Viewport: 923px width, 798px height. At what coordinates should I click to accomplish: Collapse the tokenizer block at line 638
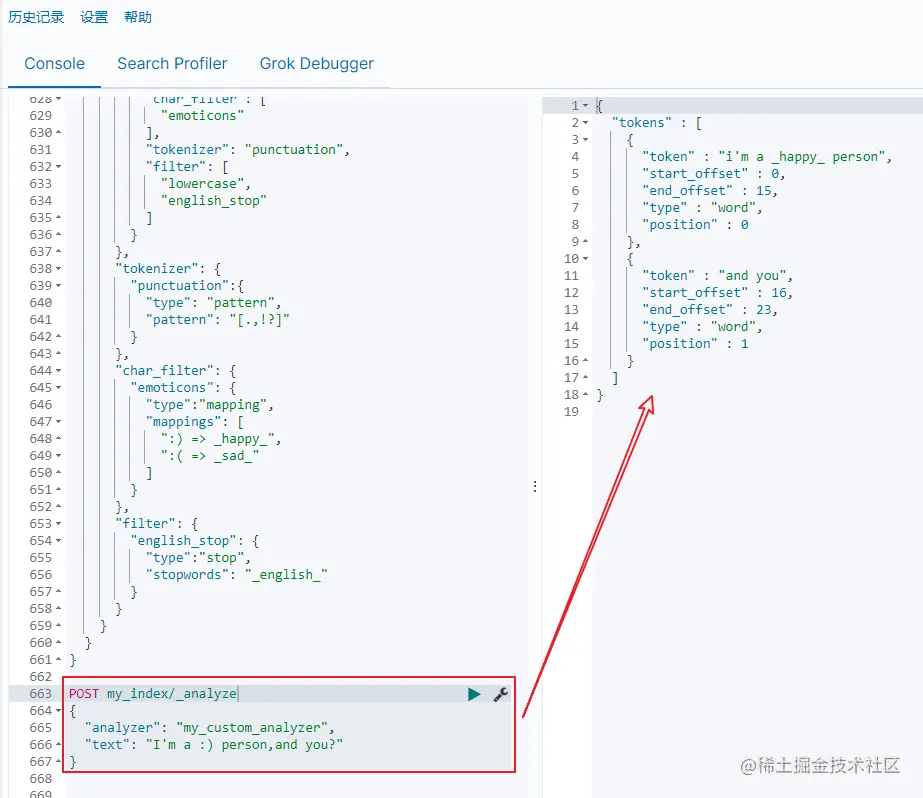[59, 269]
